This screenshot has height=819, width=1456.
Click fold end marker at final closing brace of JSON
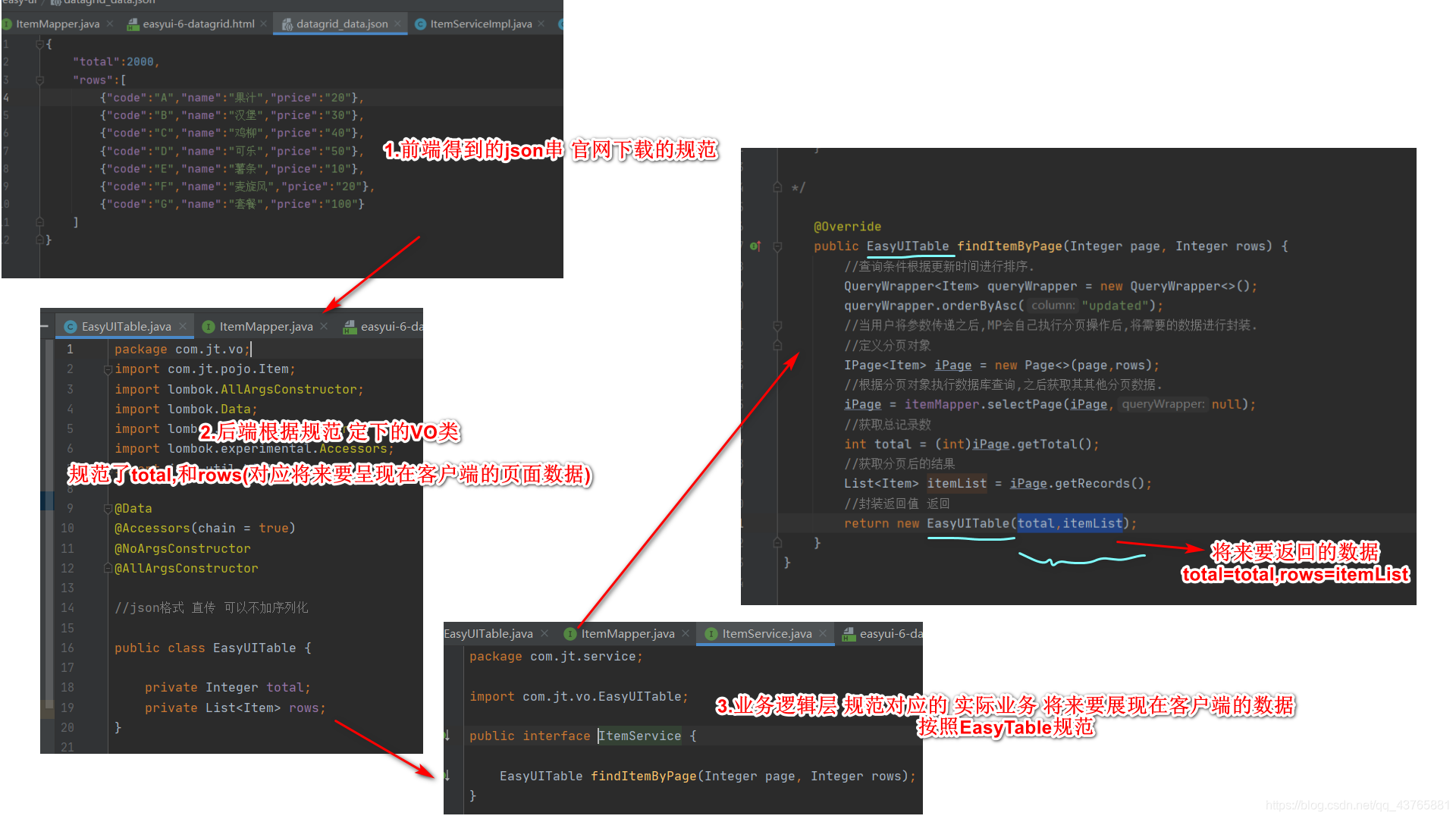39,240
